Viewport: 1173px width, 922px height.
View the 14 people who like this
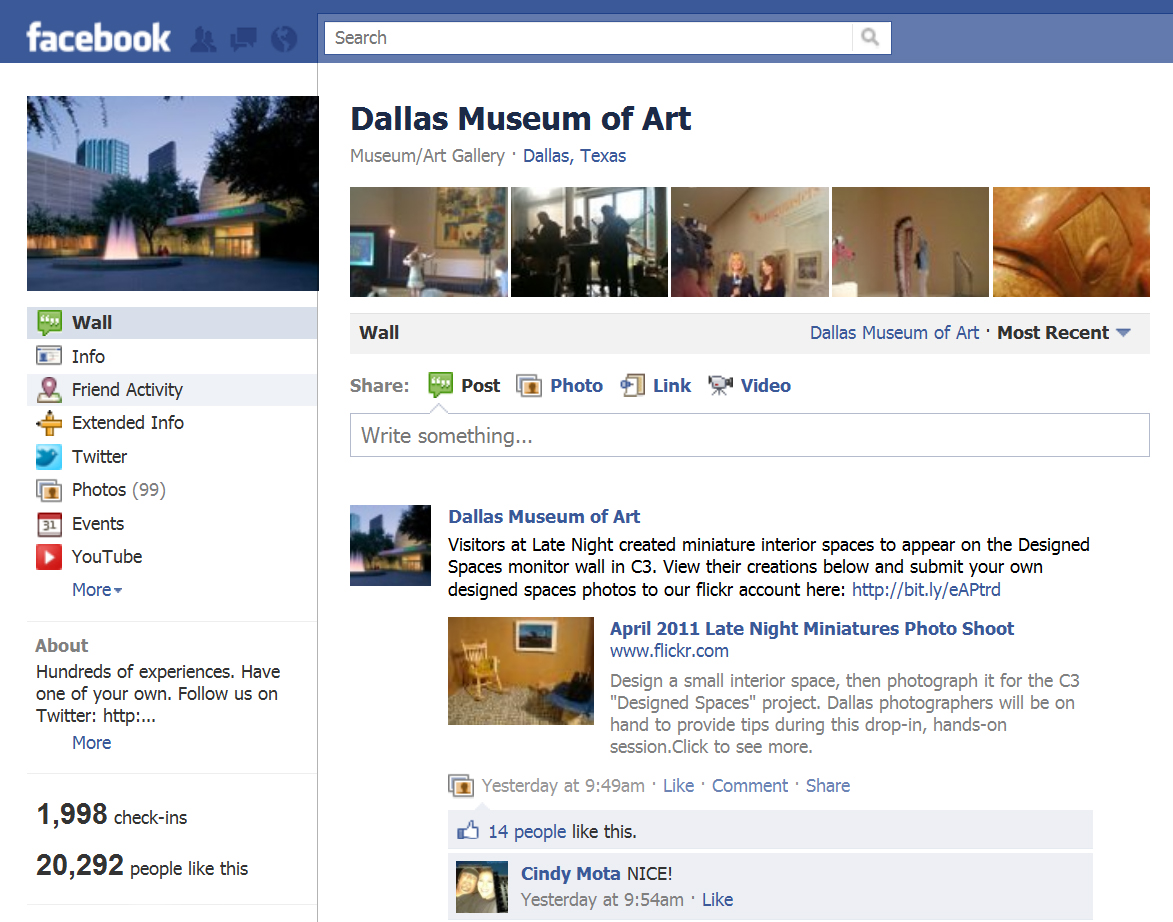coord(527,832)
